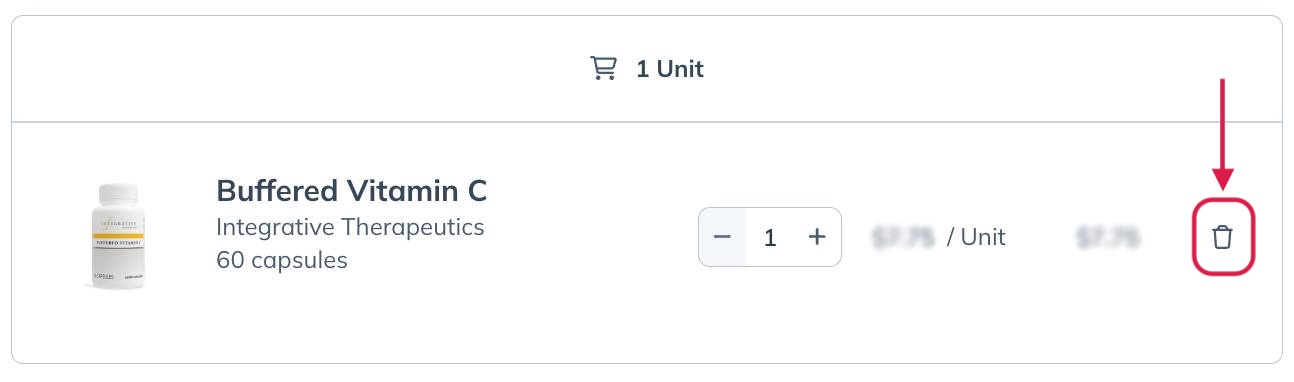Click the blurred line total price
The image size is (1294, 382).
tap(1108, 237)
